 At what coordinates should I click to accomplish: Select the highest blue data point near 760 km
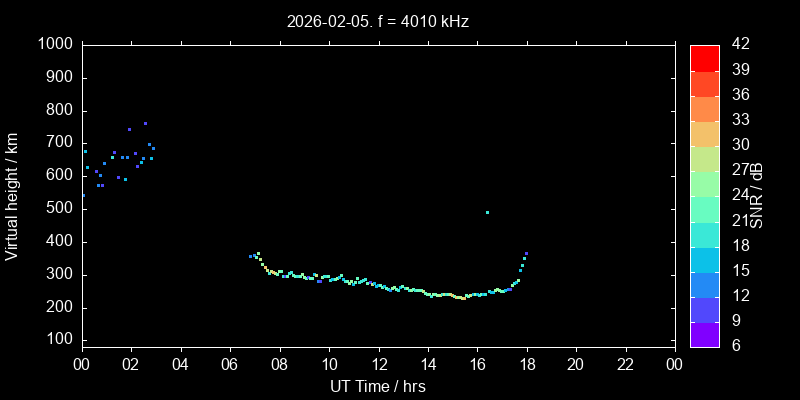tap(145, 123)
